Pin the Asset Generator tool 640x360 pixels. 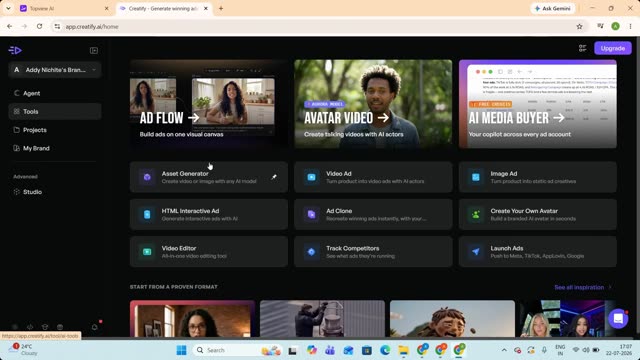pos(274,177)
